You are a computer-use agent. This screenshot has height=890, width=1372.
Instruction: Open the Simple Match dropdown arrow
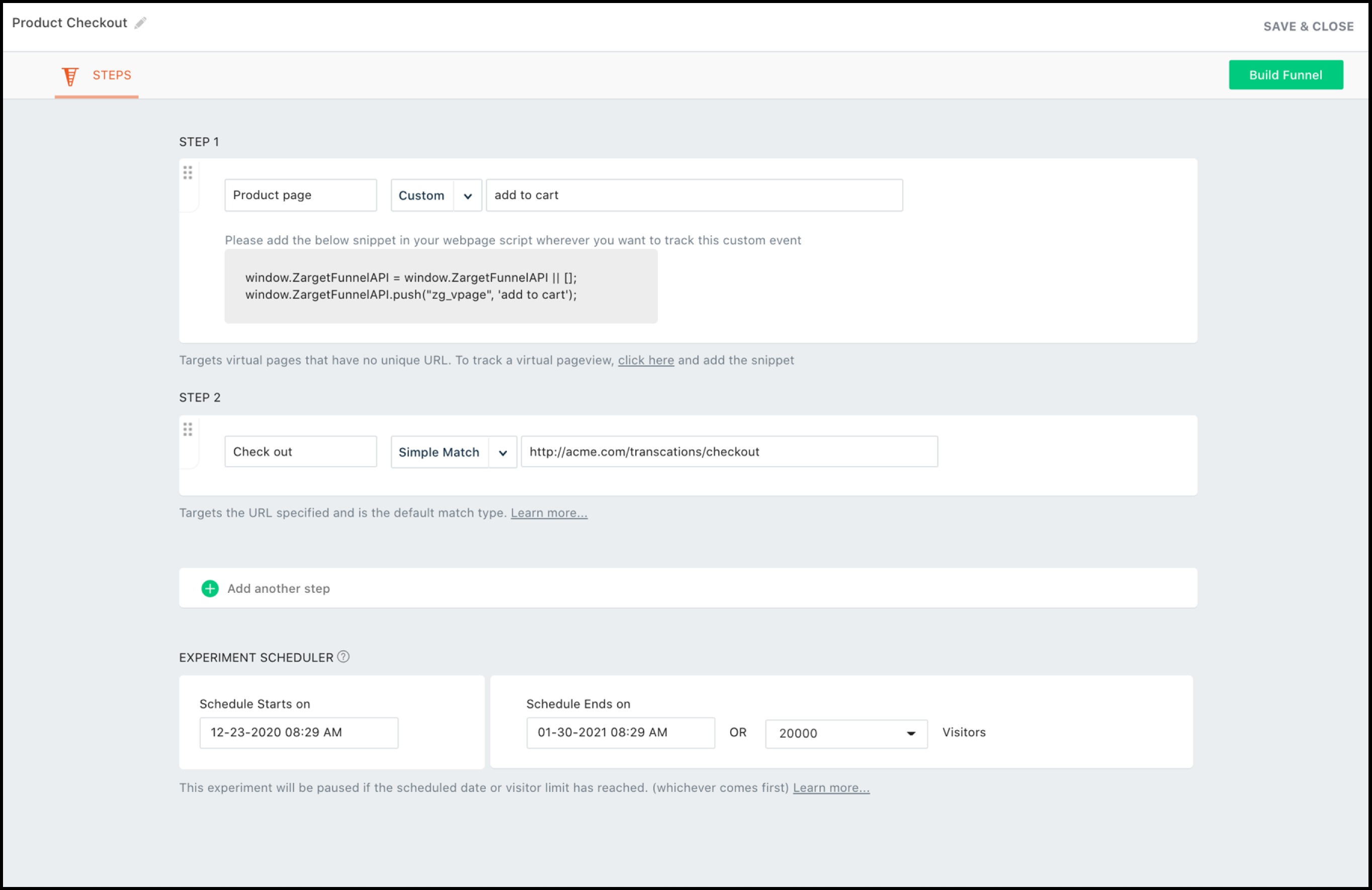(503, 453)
